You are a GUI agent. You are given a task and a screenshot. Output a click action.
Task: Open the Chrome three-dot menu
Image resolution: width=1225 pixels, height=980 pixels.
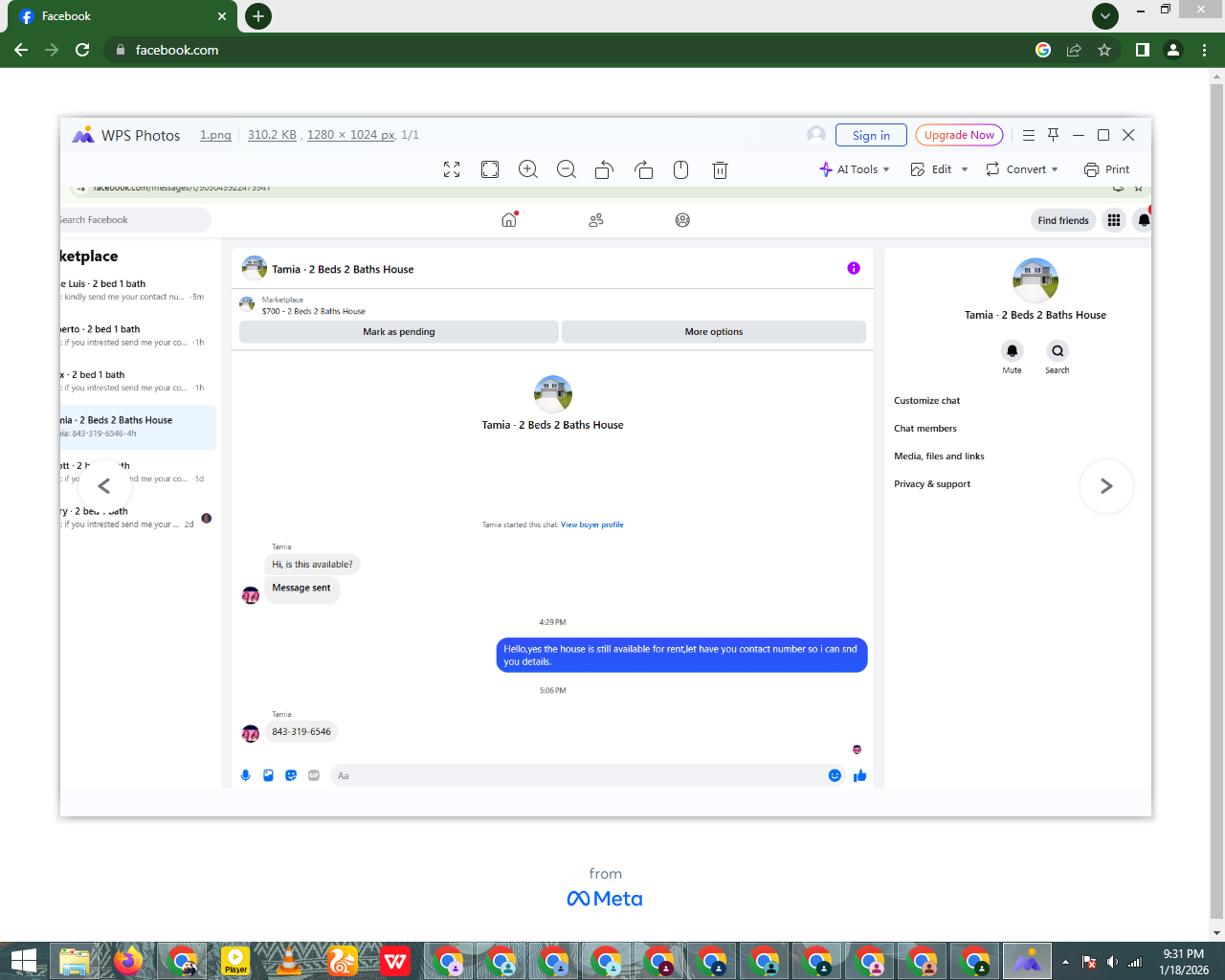(1204, 50)
